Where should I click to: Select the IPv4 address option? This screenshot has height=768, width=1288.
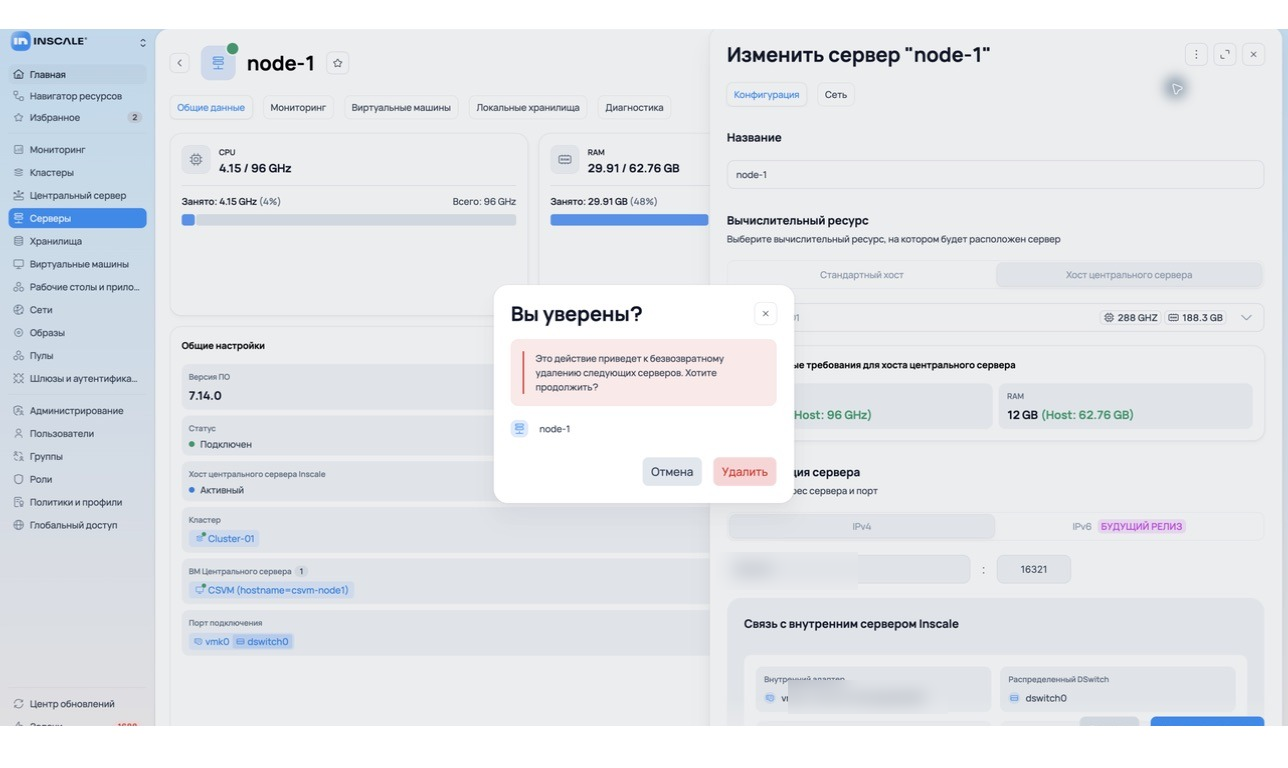(x=862, y=526)
